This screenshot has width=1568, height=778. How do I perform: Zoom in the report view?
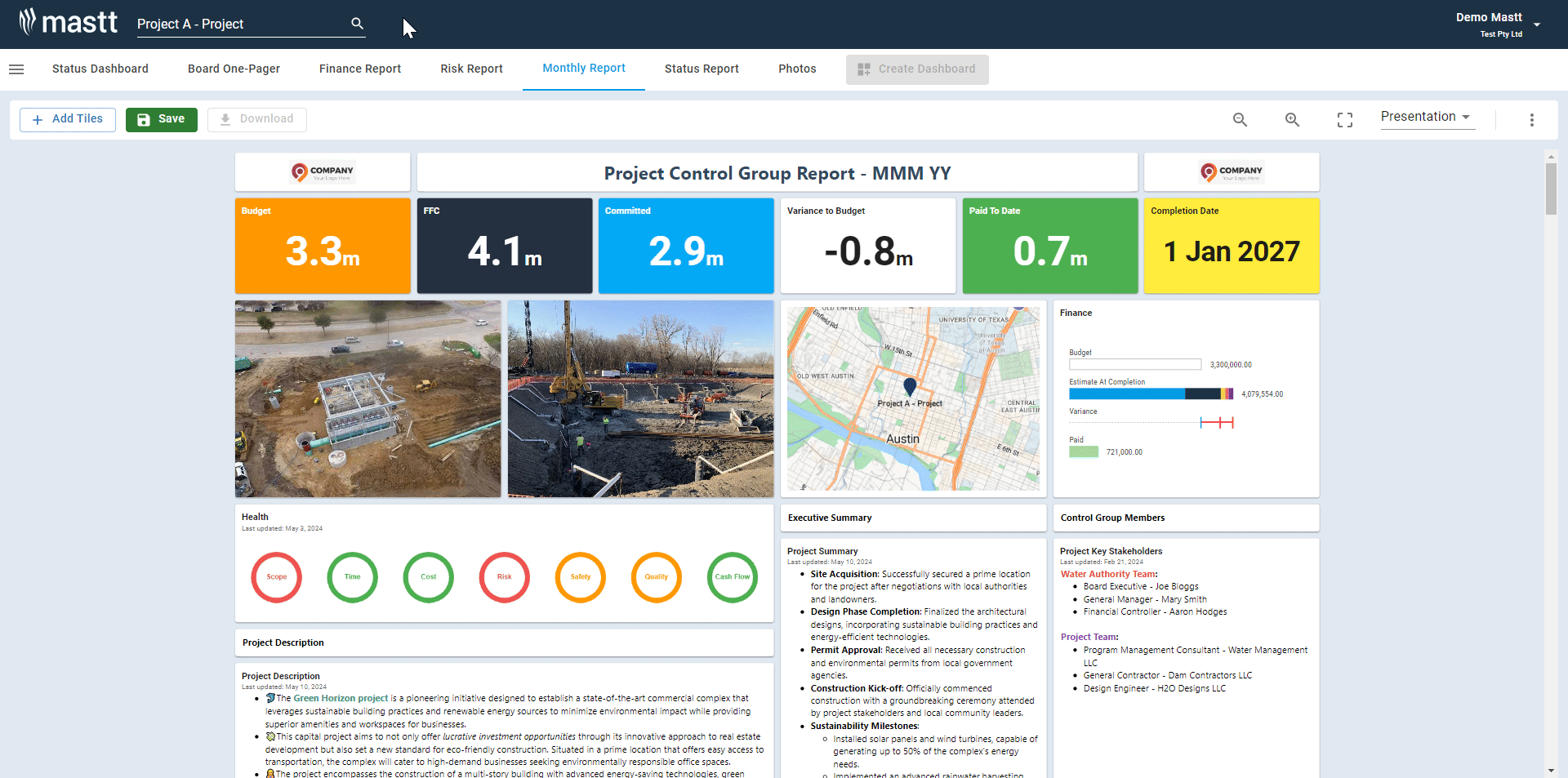pos(1292,120)
